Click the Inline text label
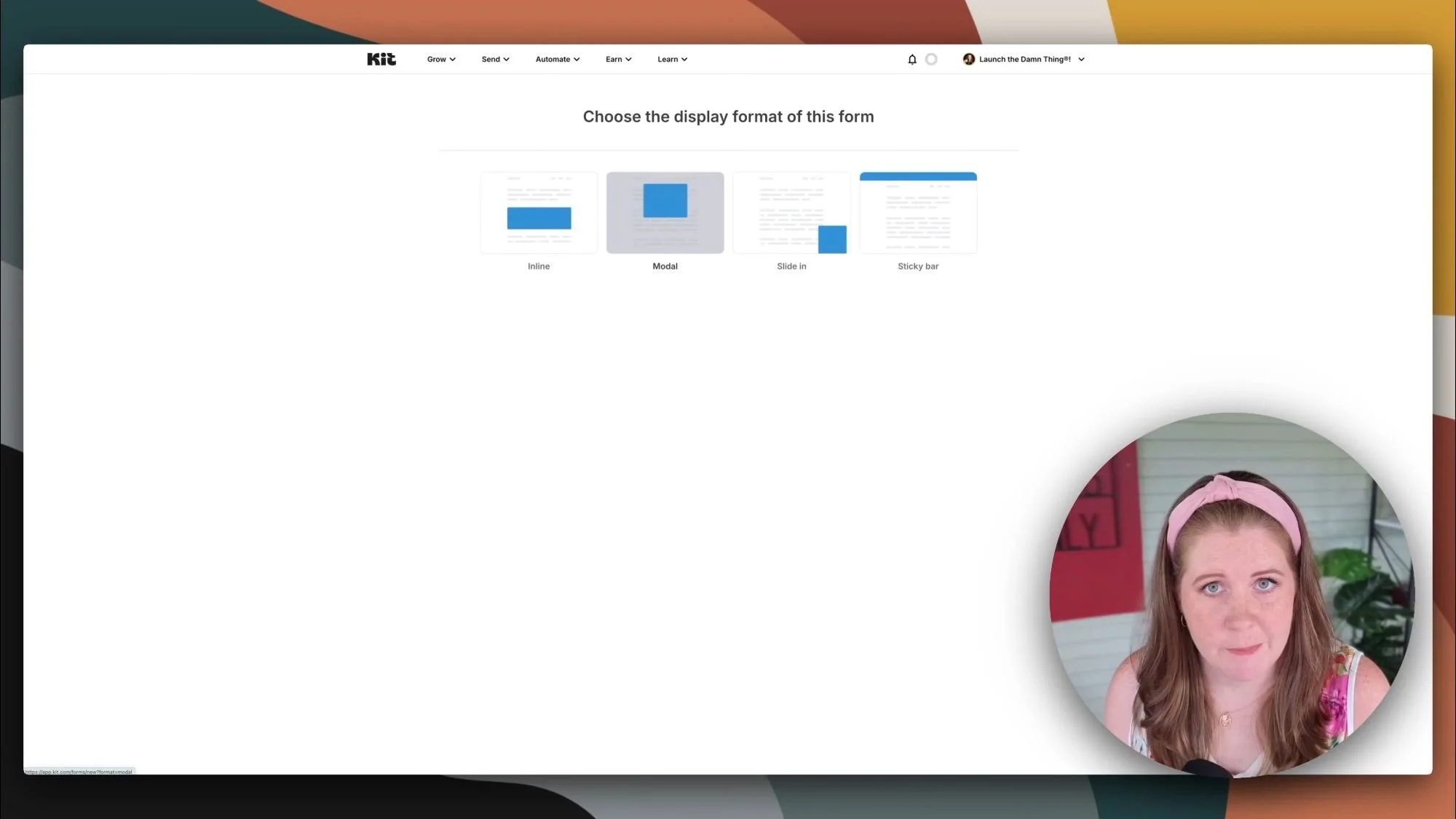The width and height of the screenshot is (1456, 819). coord(539,266)
